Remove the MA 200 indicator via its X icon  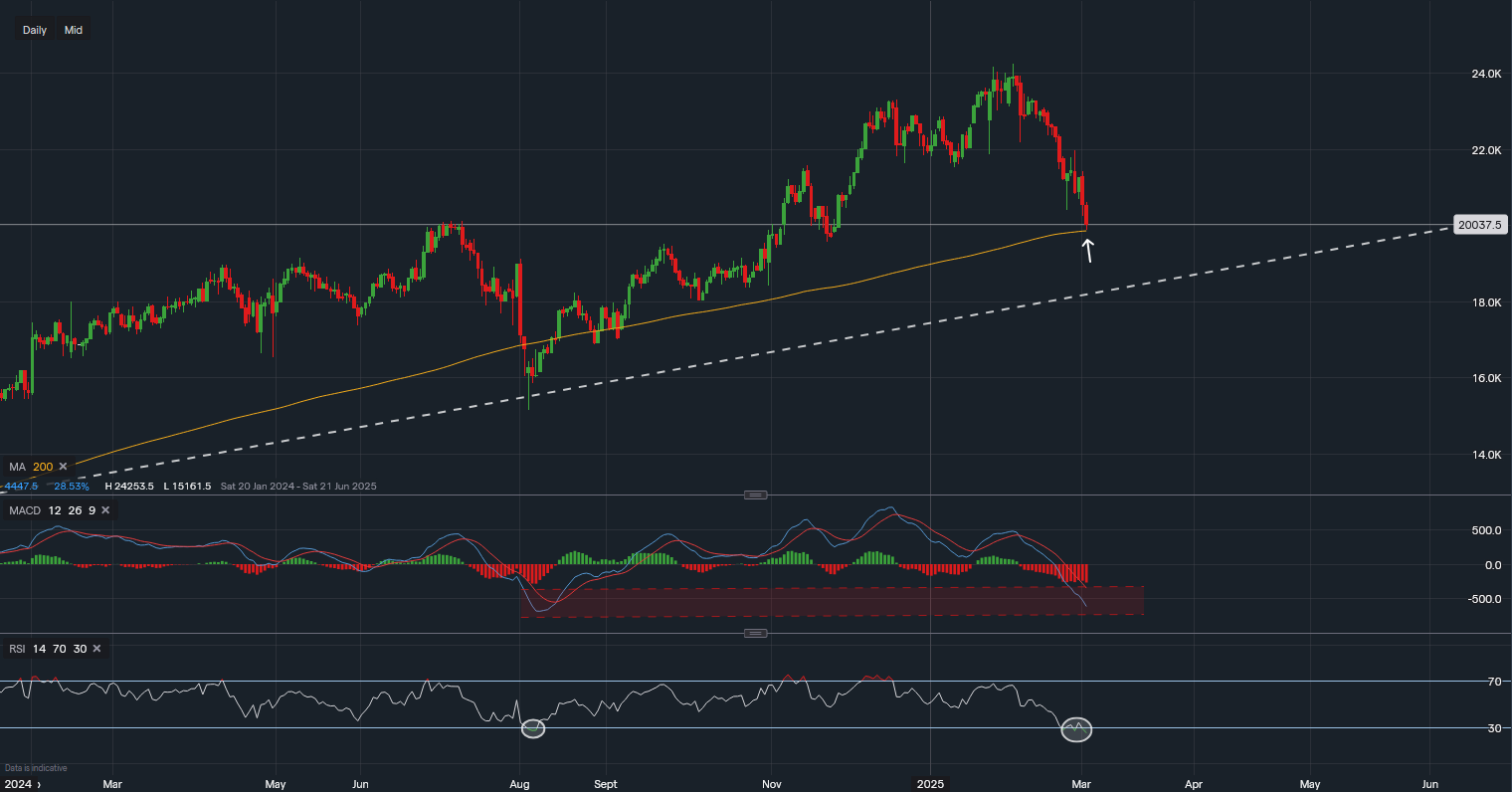coord(63,466)
